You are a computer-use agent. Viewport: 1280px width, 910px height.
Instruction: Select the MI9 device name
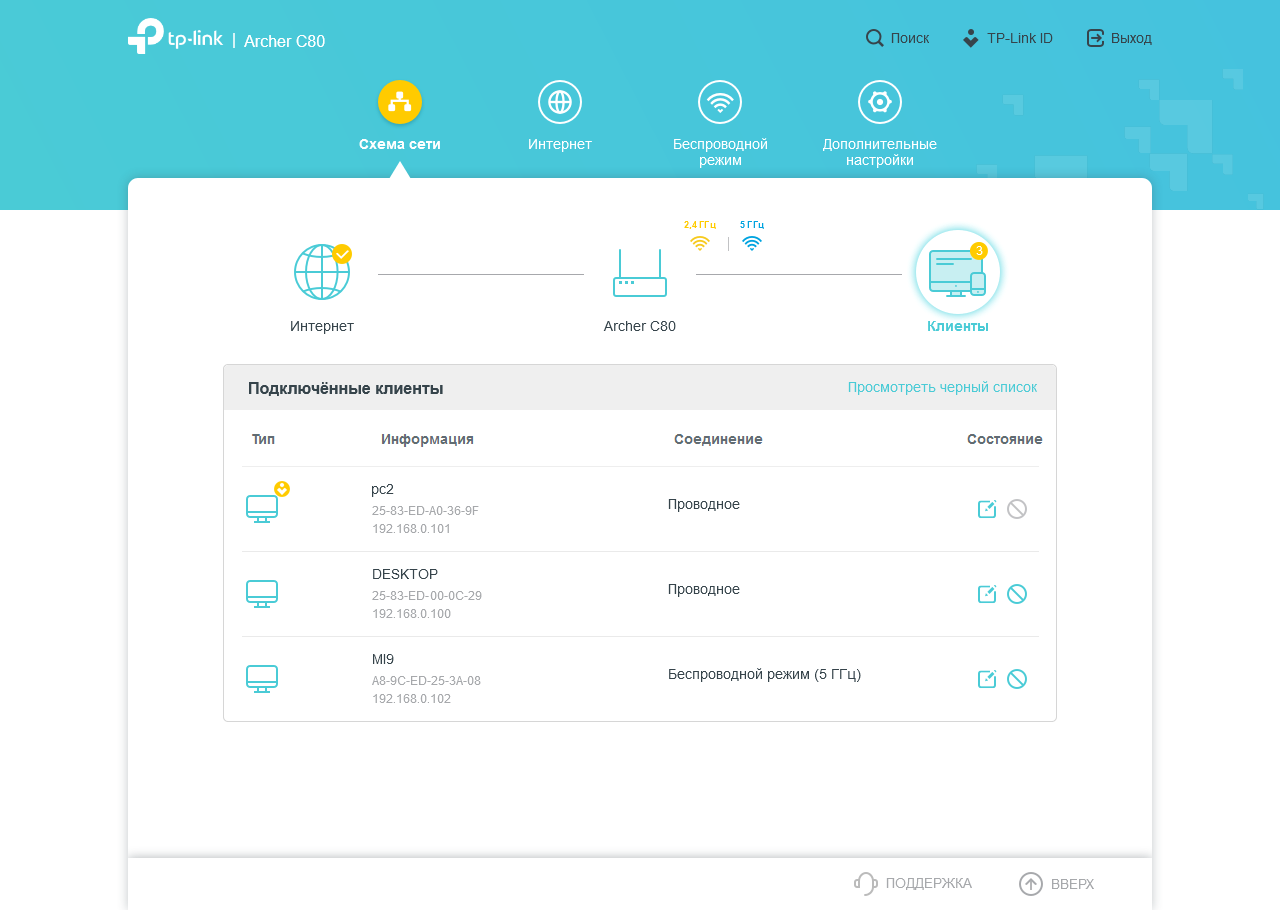(x=383, y=659)
